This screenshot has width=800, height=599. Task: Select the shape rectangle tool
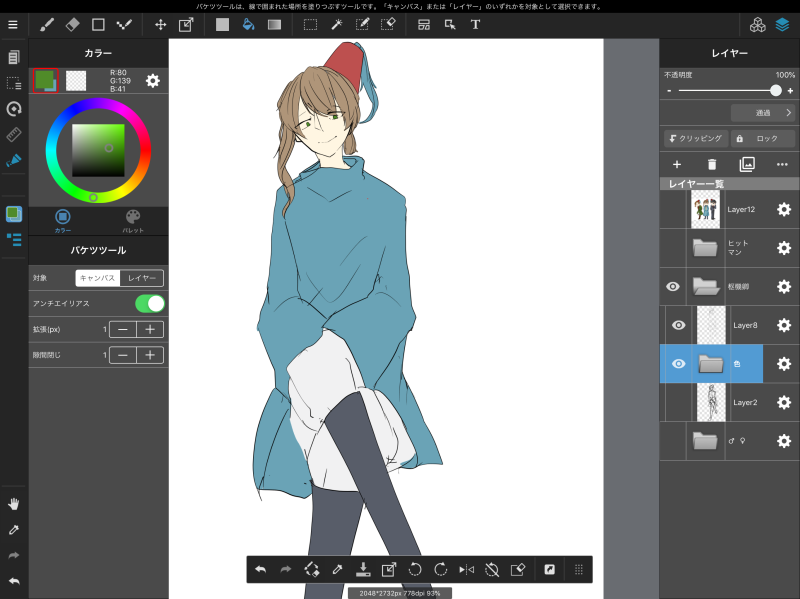(x=98, y=24)
